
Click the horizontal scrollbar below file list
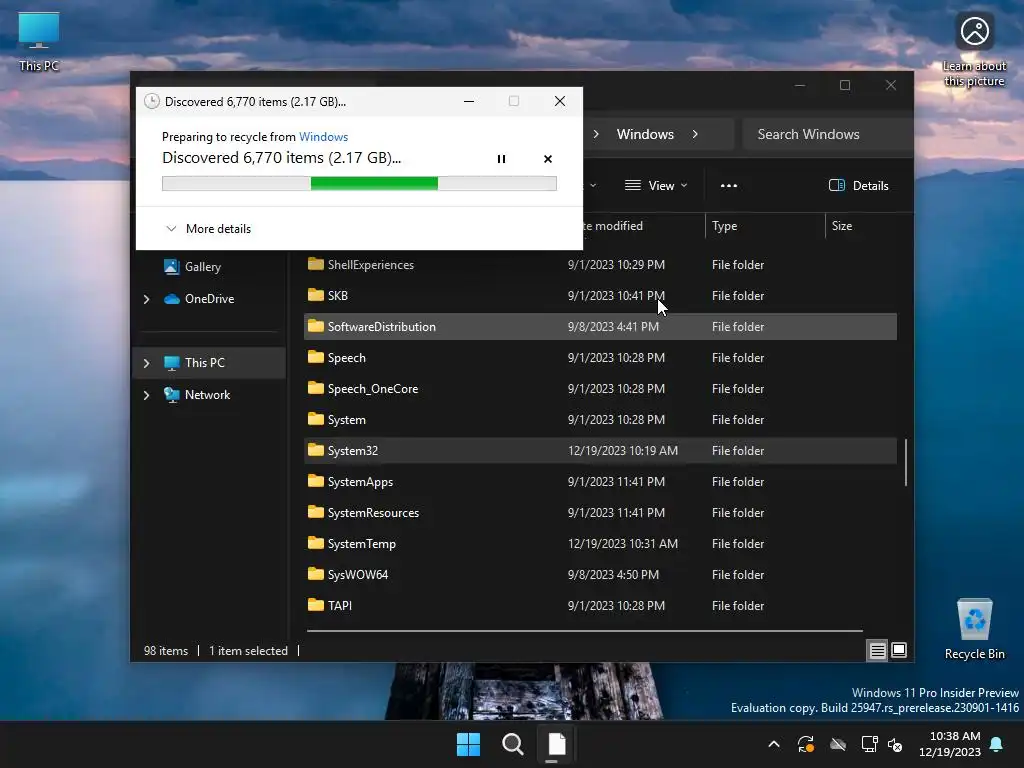pos(584,631)
